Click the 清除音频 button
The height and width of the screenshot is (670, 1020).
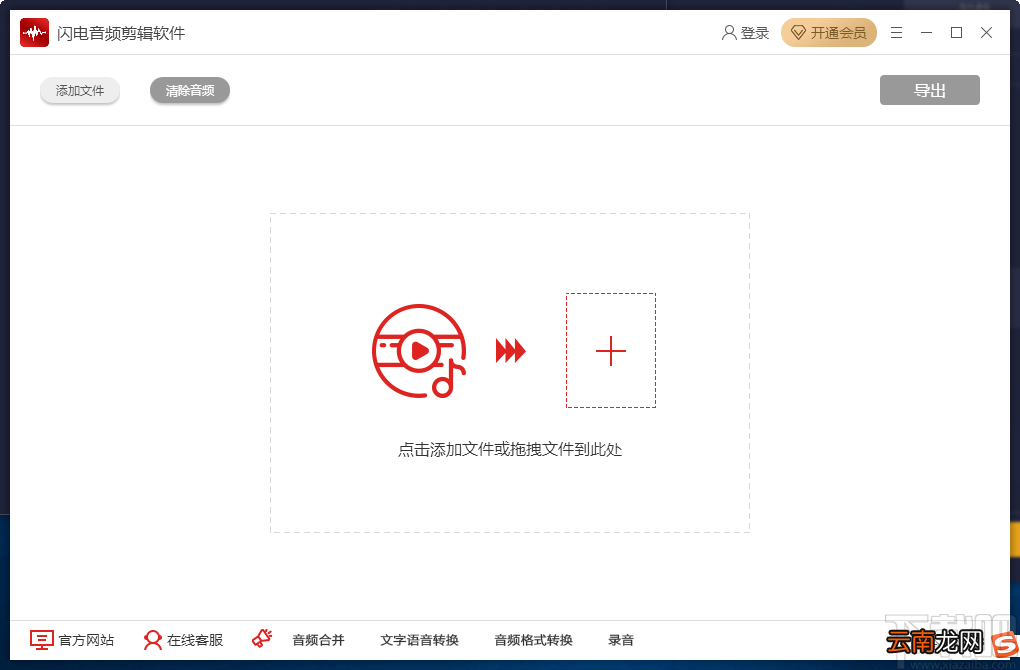tap(190, 90)
